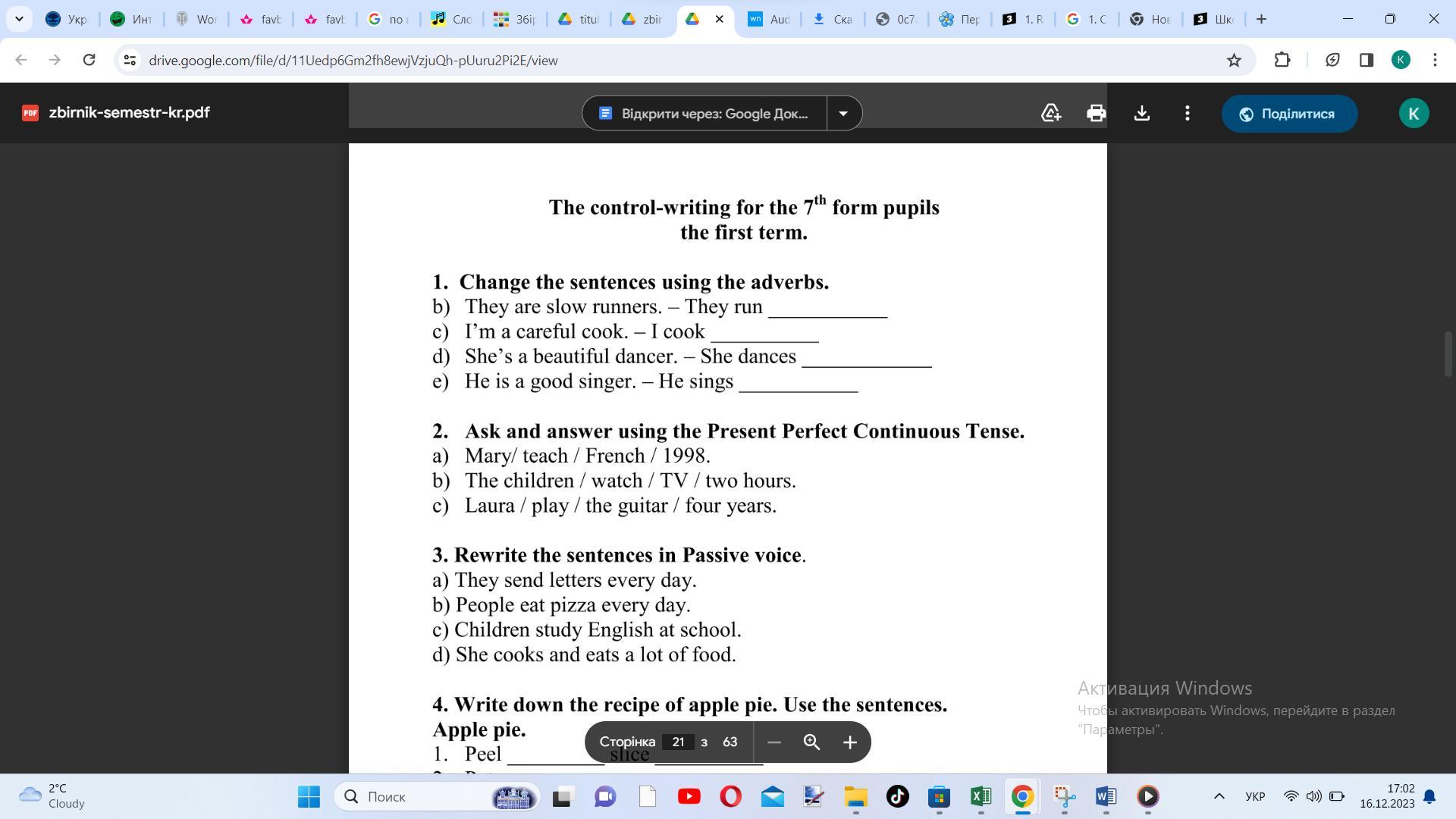
Task: Zoom in the PDF page
Action: click(849, 742)
